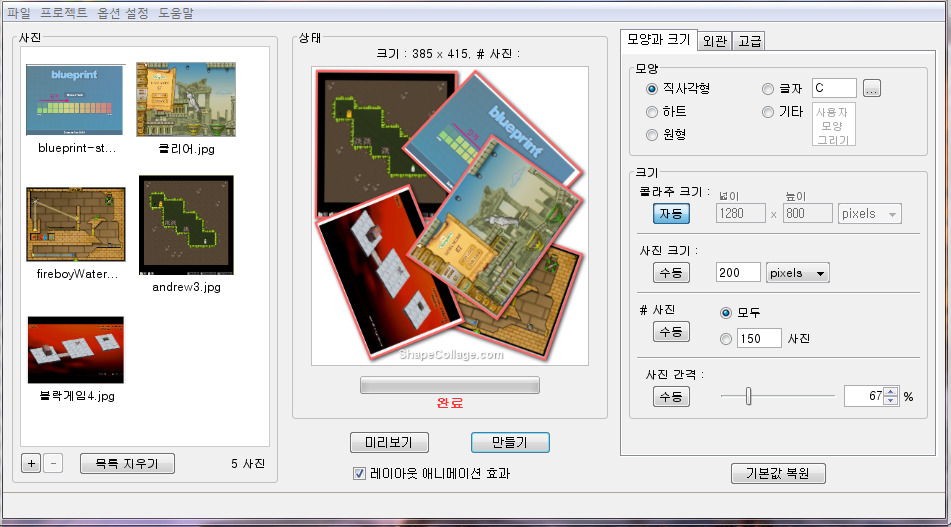
Task: Click the 사진 간격 slider handle
Action: point(748,396)
